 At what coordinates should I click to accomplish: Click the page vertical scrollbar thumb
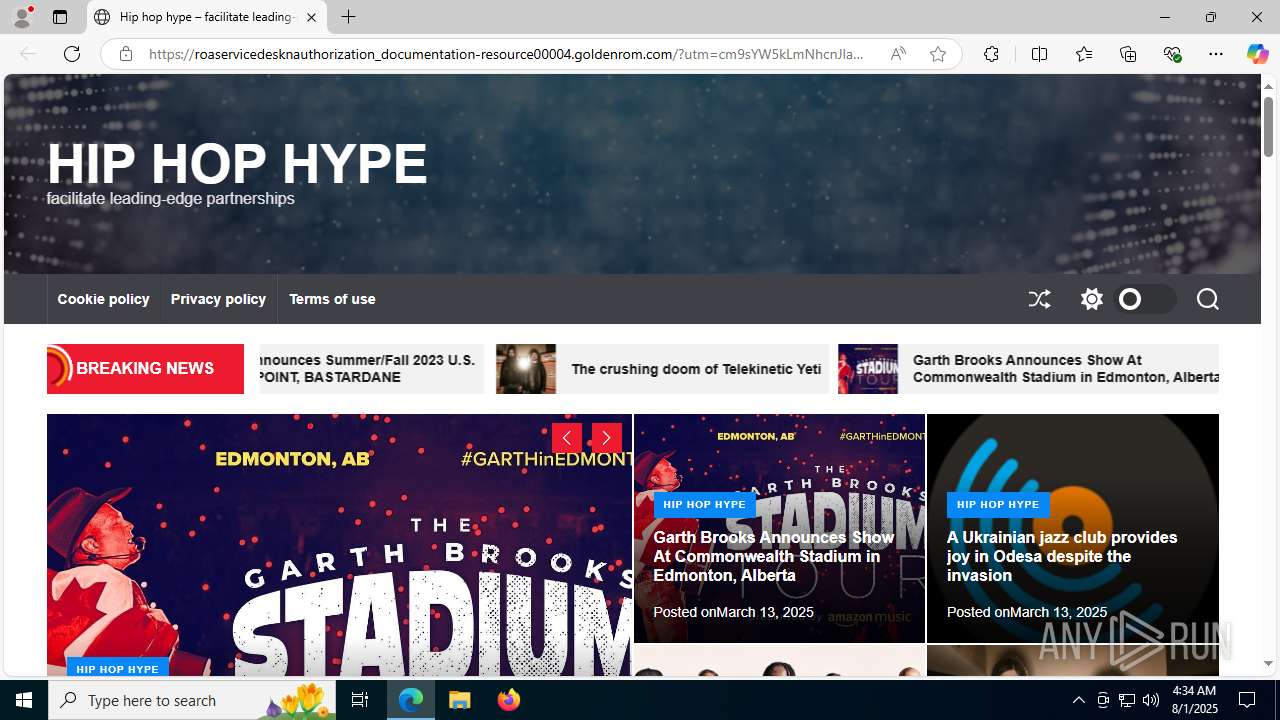(x=1268, y=126)
